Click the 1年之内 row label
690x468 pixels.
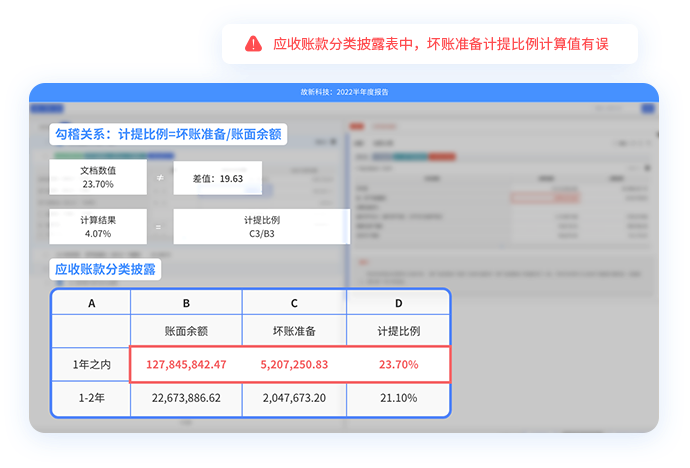[x=91, y=364]
